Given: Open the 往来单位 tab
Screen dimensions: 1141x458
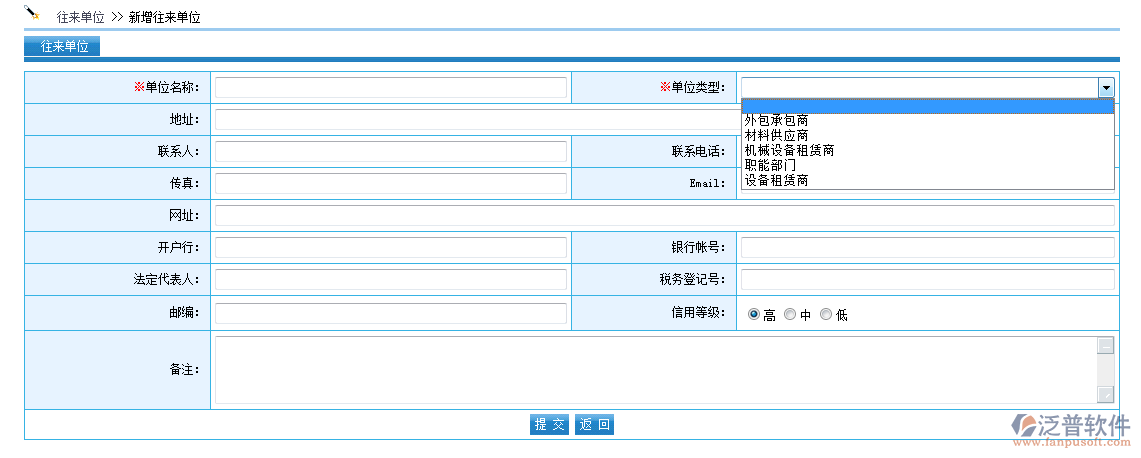Looking at the screenshot, I should (64, 47).
